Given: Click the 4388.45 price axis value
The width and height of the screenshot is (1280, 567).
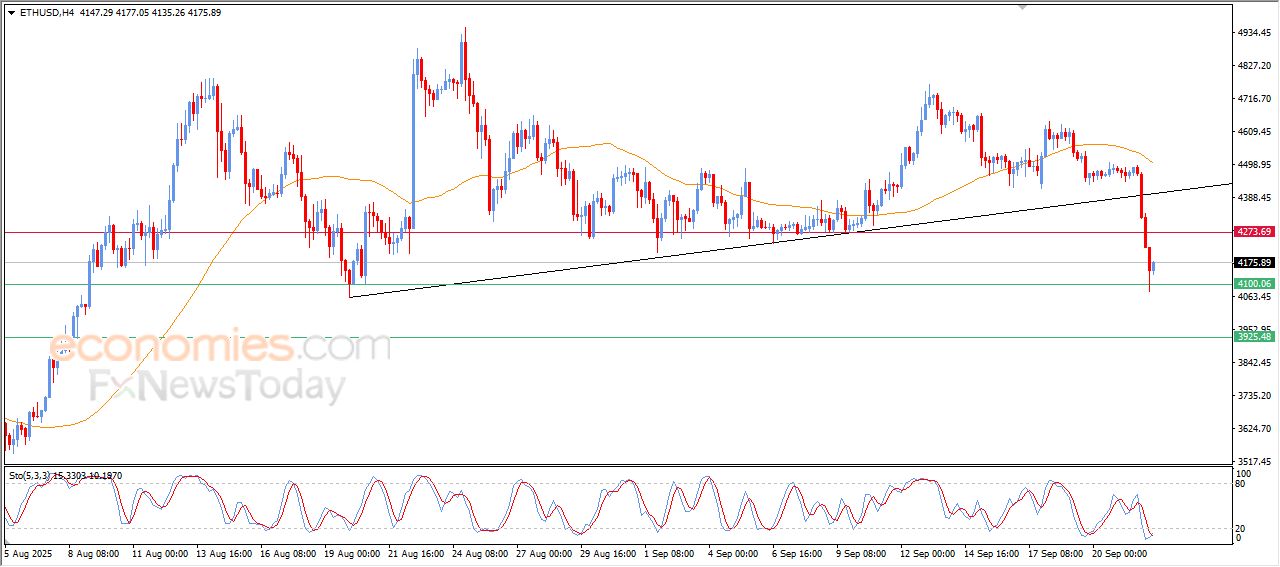Looking at the screenshot, I should 1254,198.
